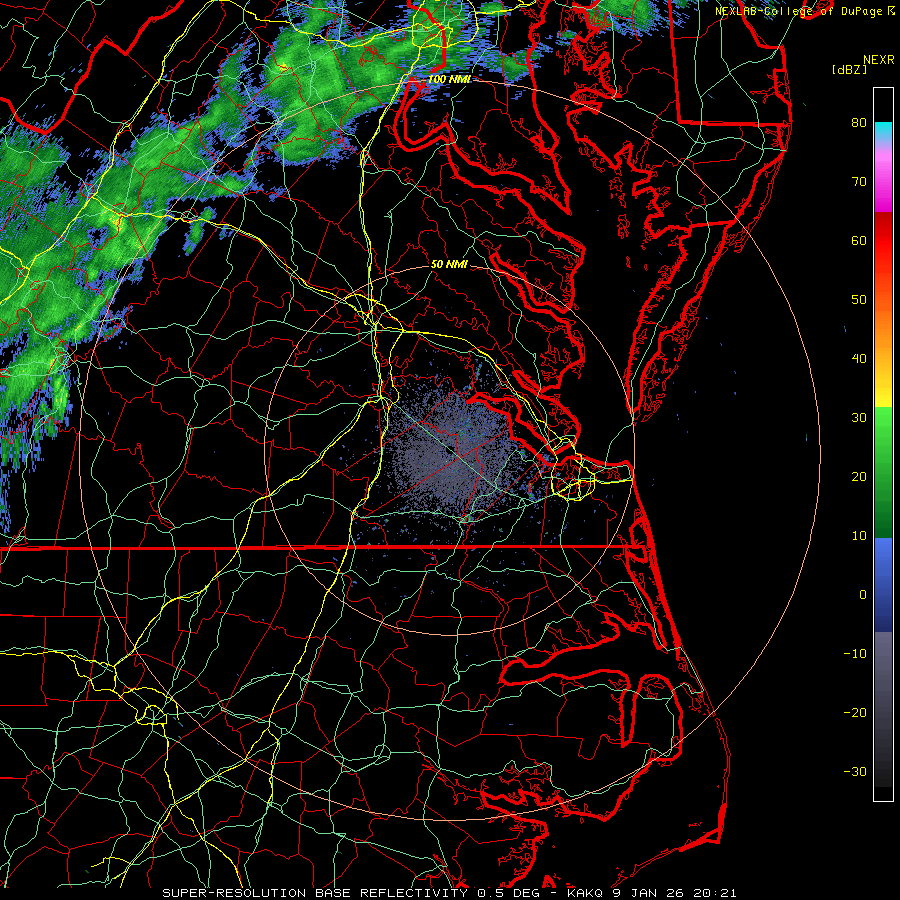
Task: Click the 50 NMI range ring label
Action: click(449, 265)
